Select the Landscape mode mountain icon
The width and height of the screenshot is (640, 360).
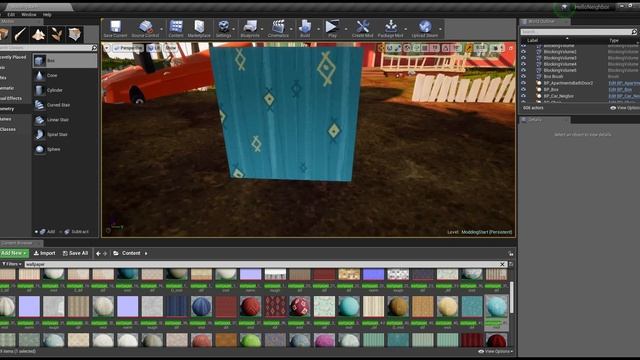(x=39, y=34)
